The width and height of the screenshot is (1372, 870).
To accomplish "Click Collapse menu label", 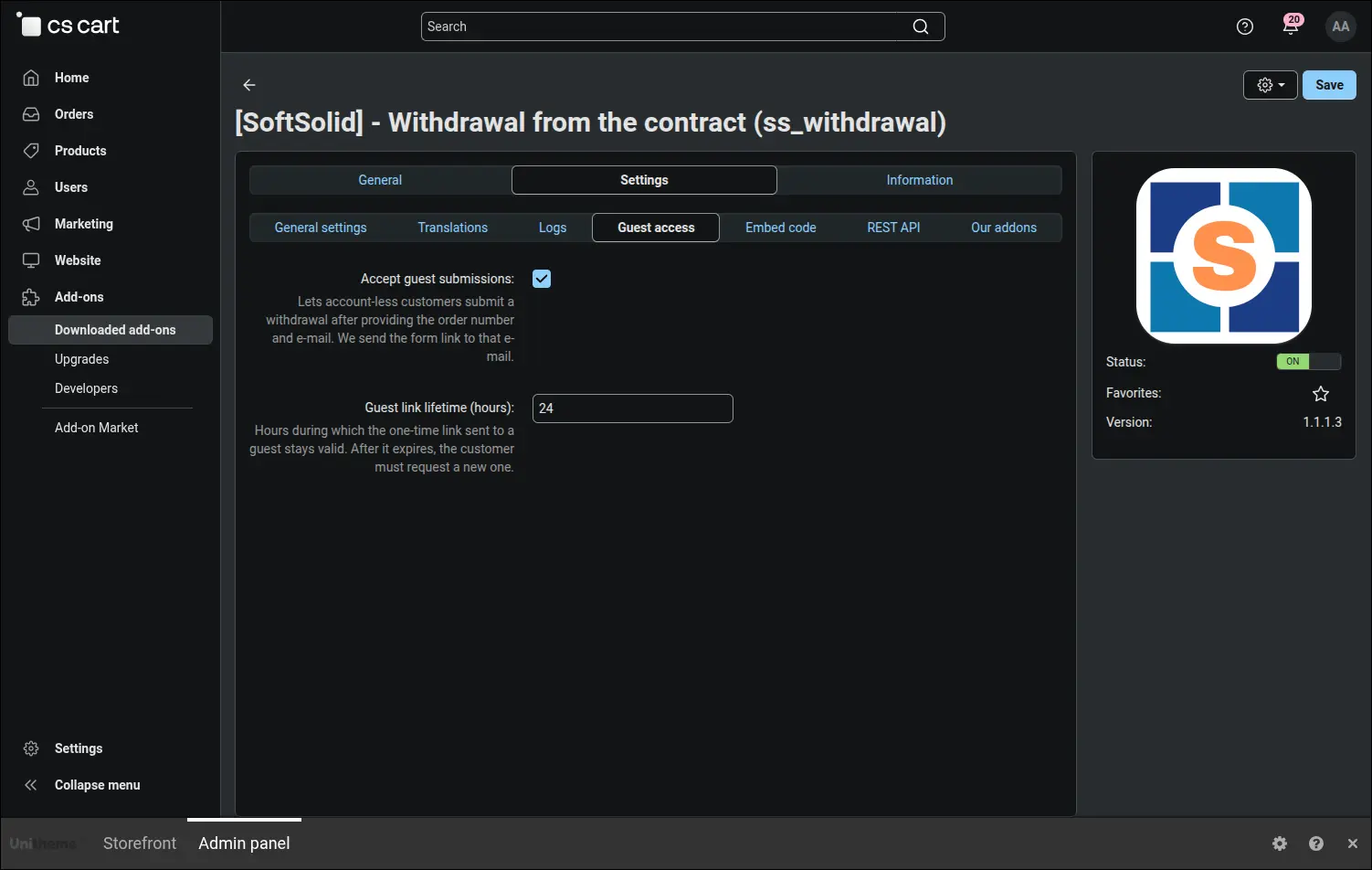I will [x=97, y=785].
